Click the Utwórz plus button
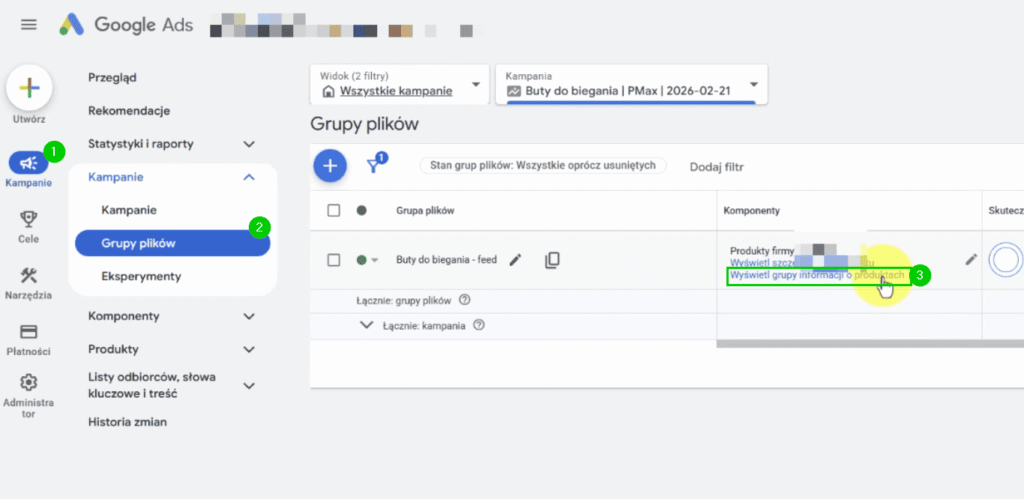 click(x=29, y=88)
